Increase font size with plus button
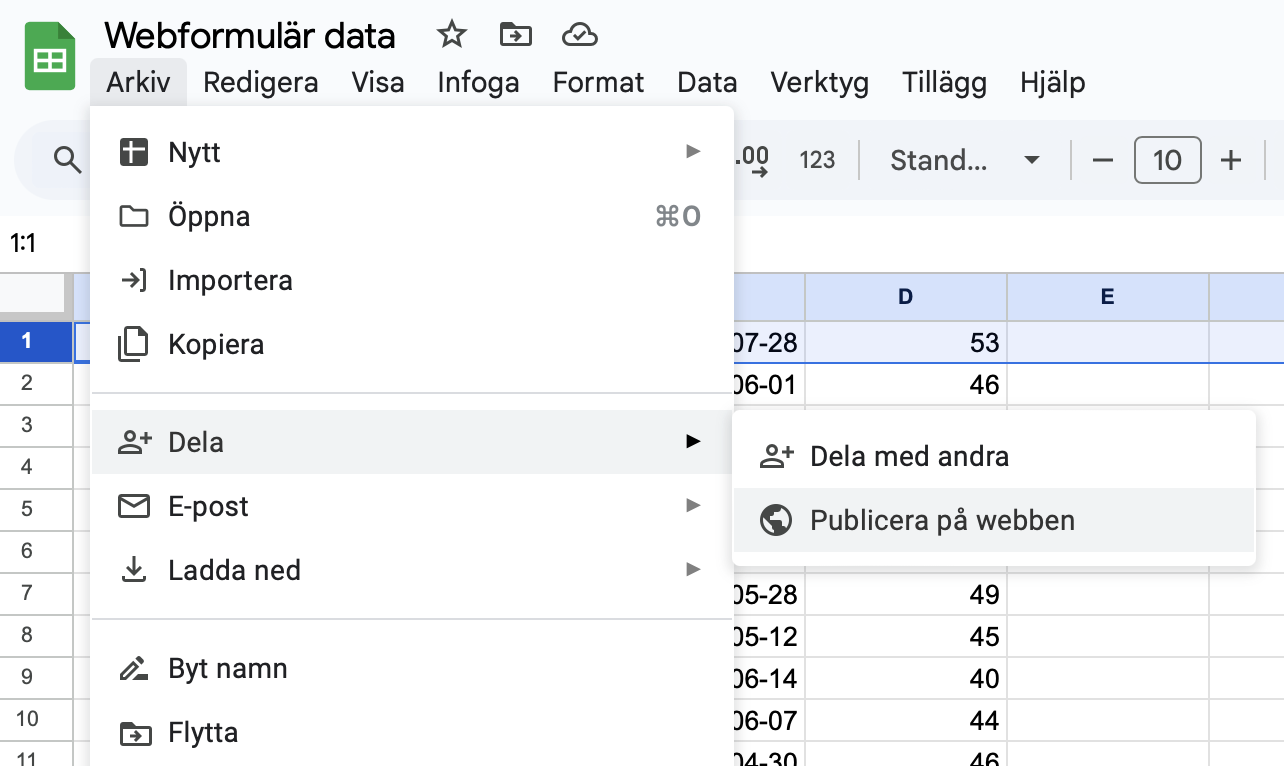The image size is (1284, 766). 1232,160
